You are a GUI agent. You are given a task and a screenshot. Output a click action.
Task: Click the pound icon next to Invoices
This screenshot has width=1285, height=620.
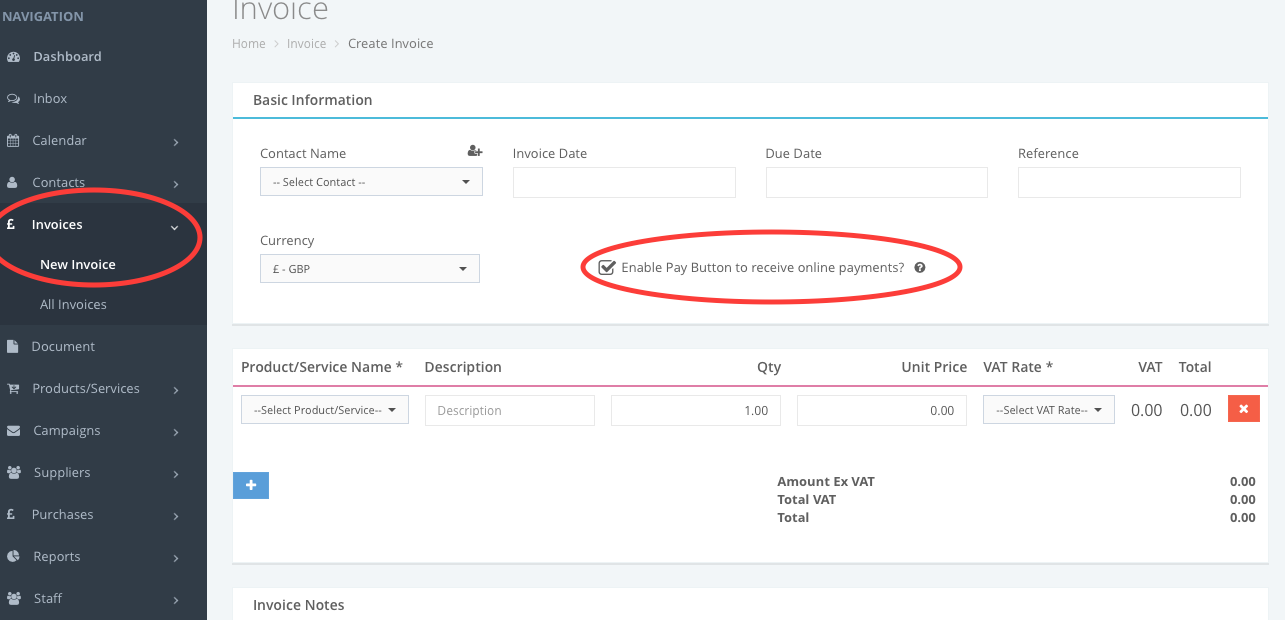pyautogui.click(x=11, y=225)
